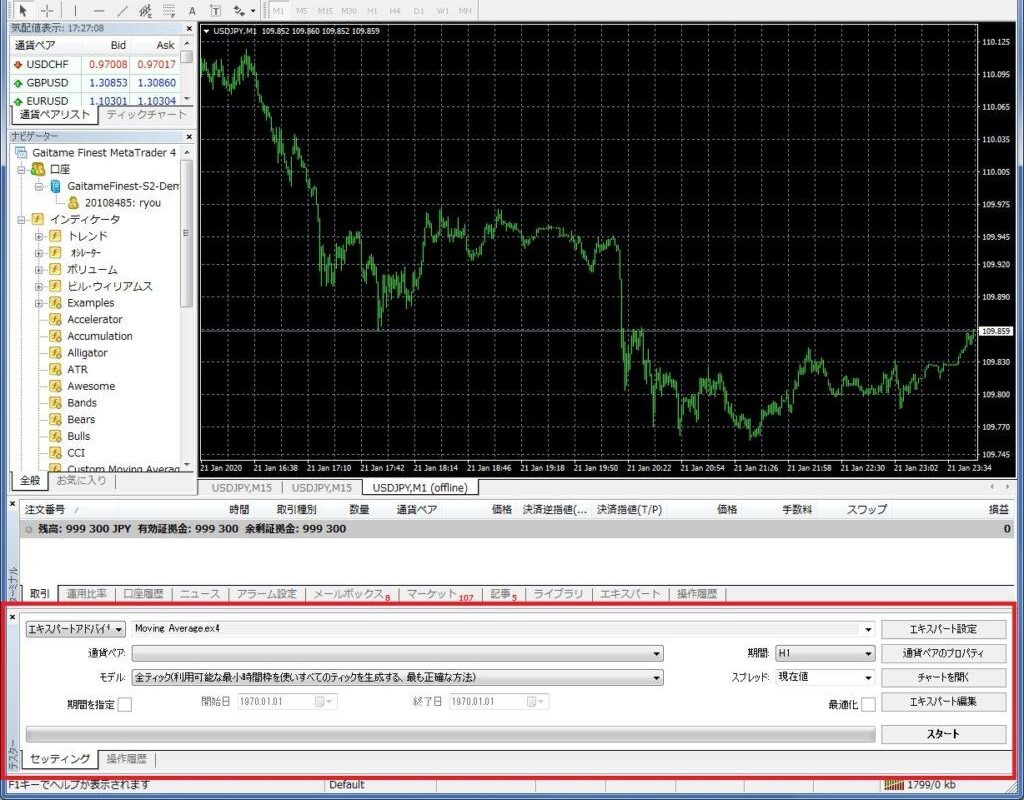Select the Fibonacci retracement tool

click(168, 10)
